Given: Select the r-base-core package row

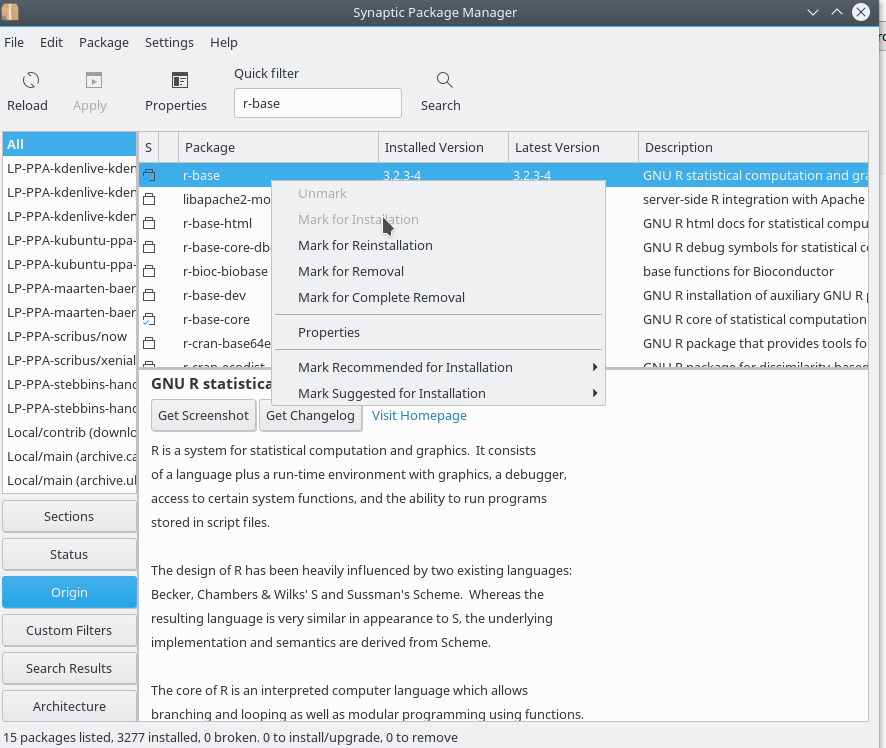Looking at the screenshot, I should click(216, 319).
